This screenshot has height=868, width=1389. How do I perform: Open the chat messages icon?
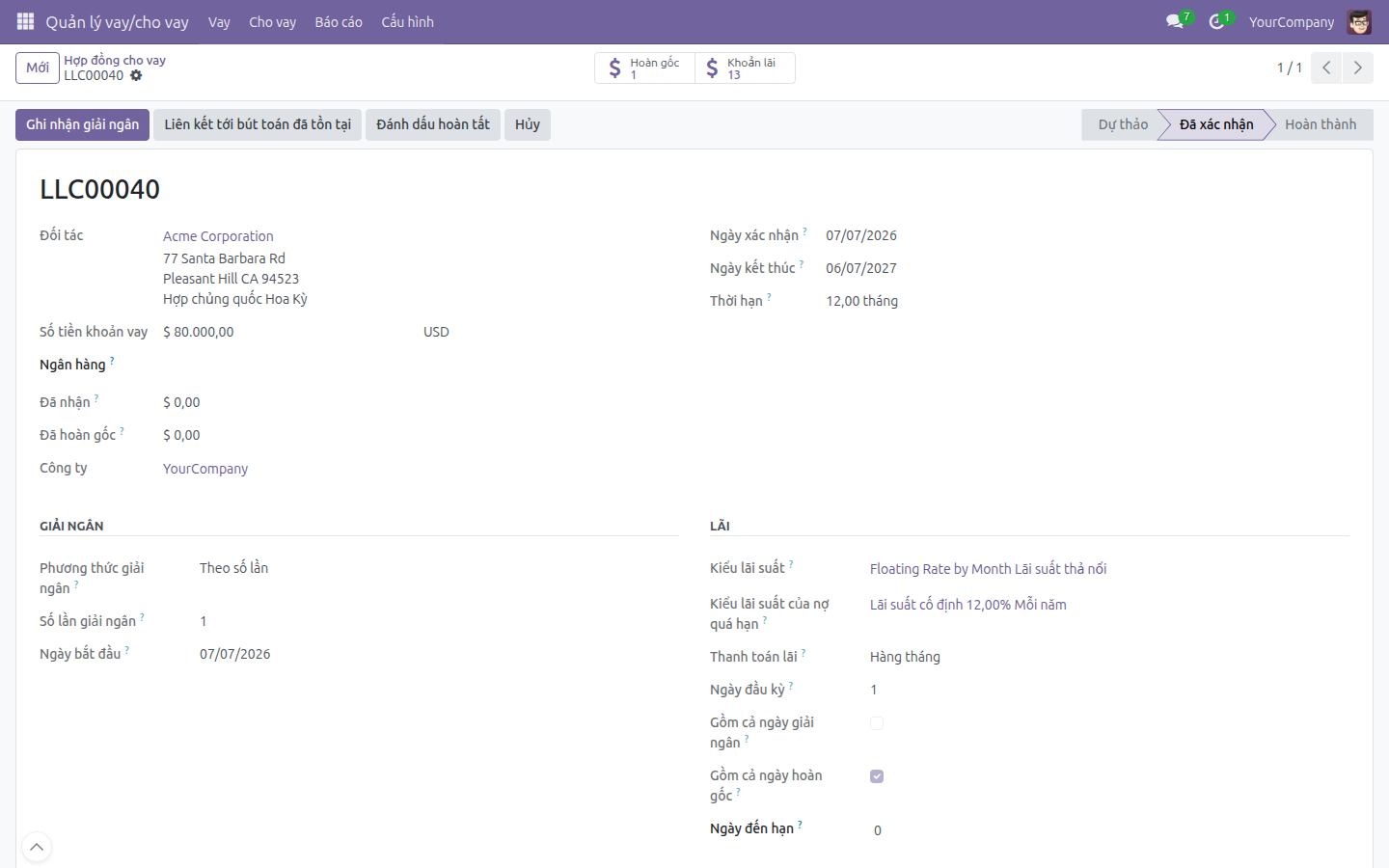[1175, 21]
